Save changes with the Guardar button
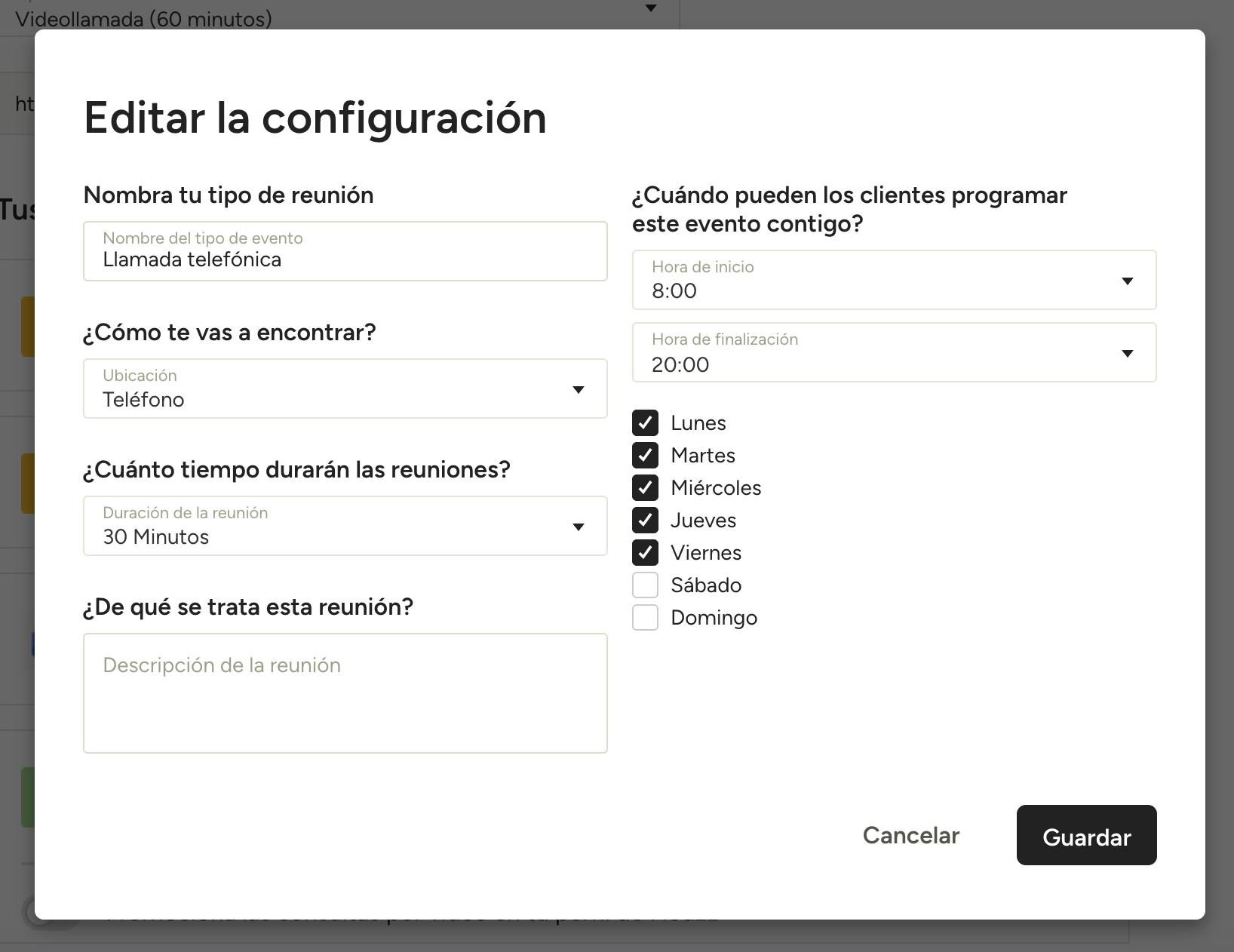 point(1085,835)
